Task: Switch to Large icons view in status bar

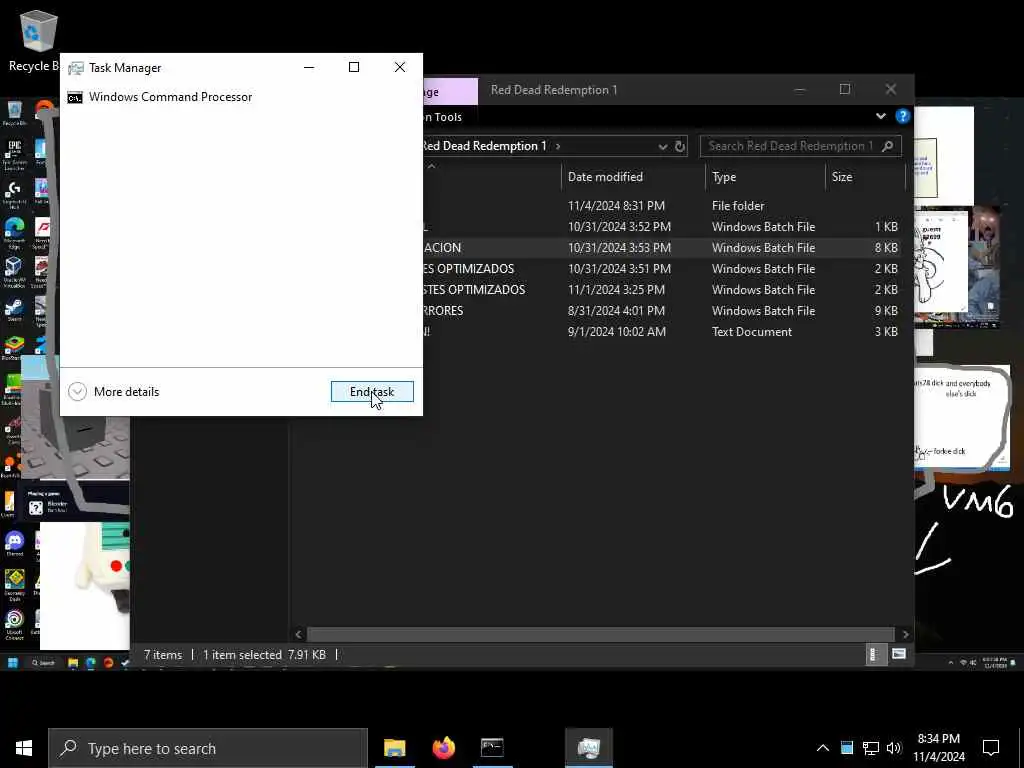Action: click(899, 654)
